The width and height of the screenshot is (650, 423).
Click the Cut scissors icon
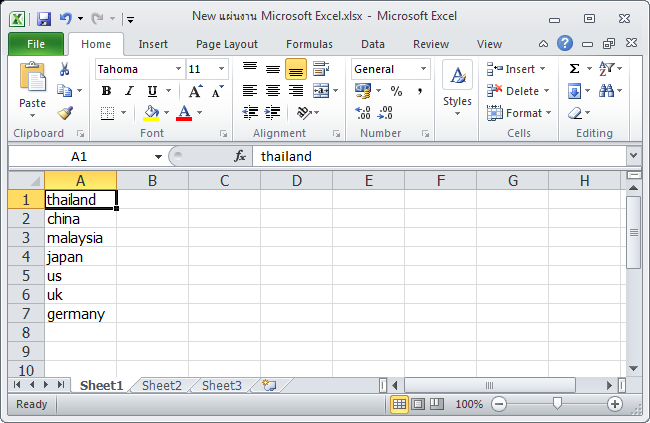65,69
